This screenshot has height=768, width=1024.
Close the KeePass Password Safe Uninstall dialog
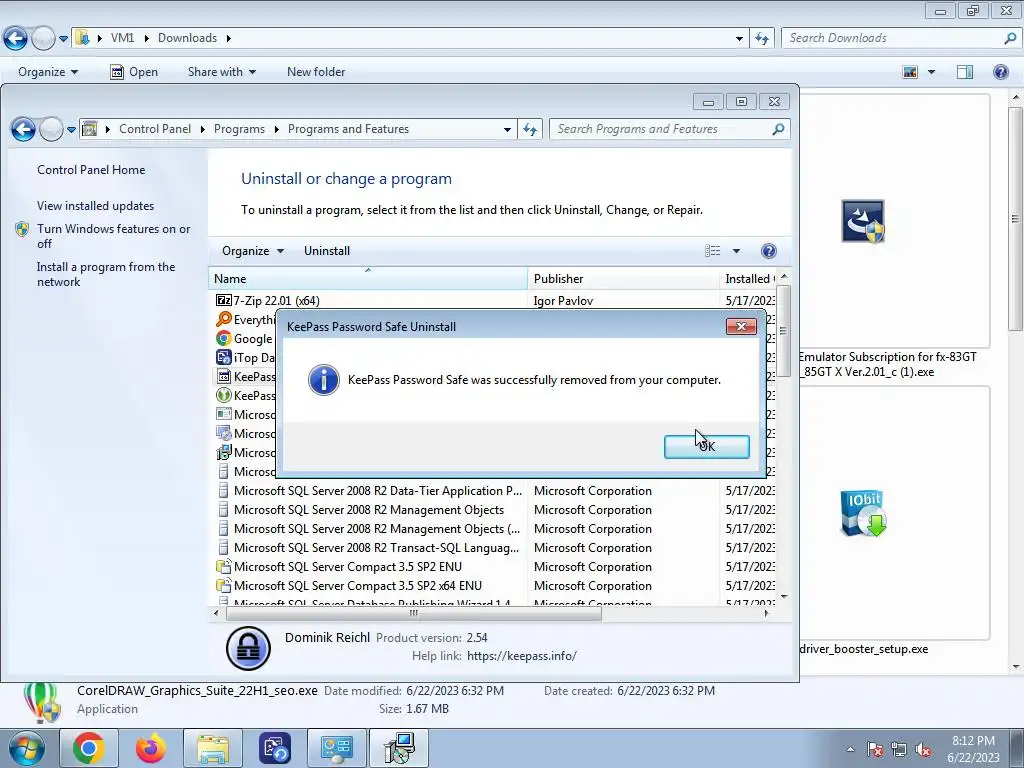point(741,327)
